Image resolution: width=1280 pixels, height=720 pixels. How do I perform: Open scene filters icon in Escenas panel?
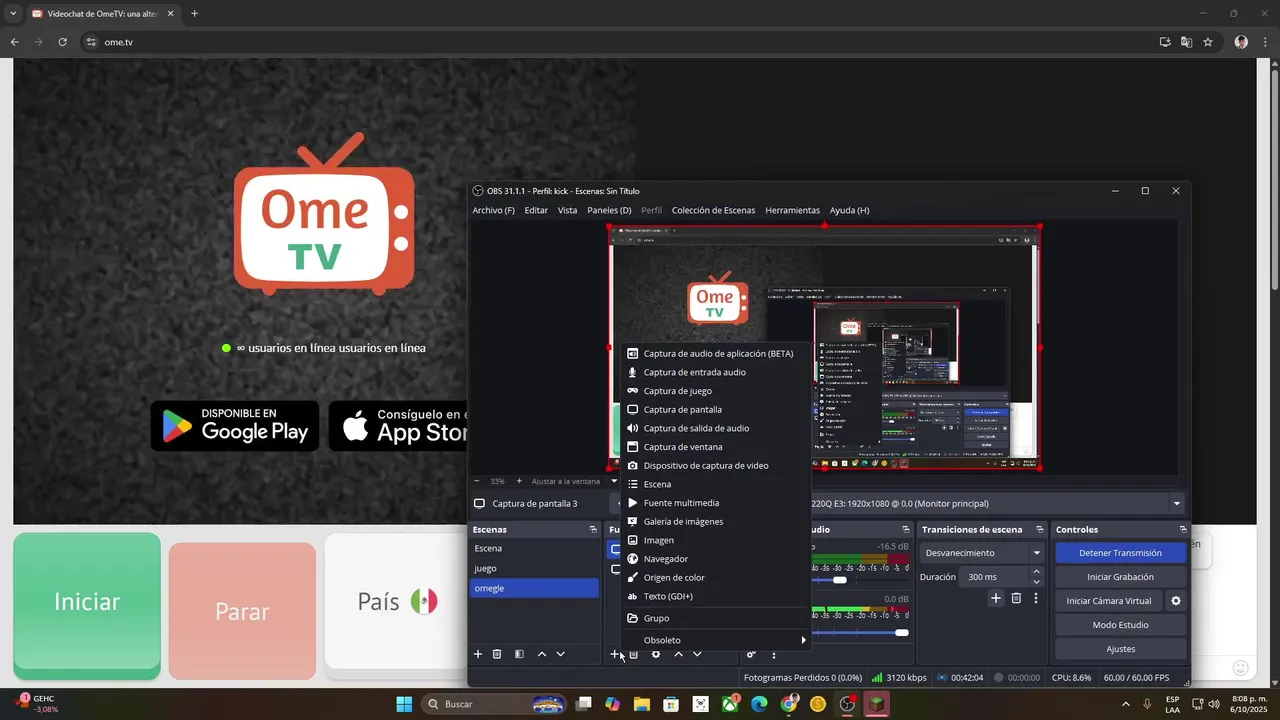[519, 654]
